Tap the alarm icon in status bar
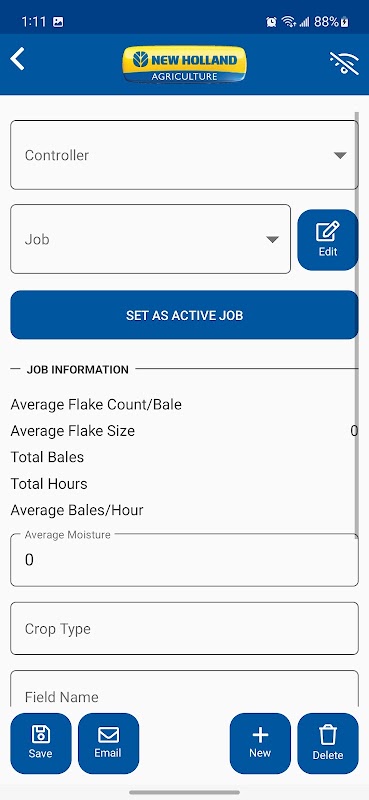Image resolution: width=369 pixels, height=800 pixels. (x=272, y=21)
